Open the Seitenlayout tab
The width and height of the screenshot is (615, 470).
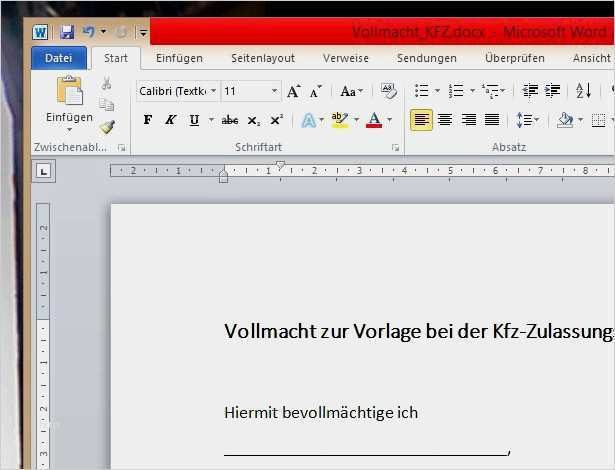click(x=263, y=58)
